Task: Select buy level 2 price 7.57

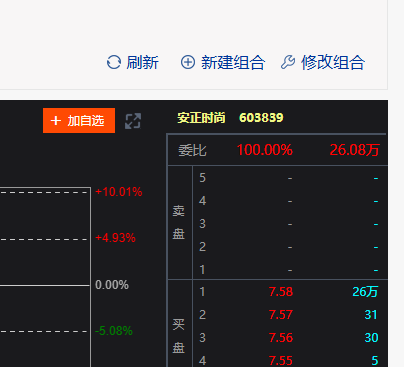Action: [281, 315]
